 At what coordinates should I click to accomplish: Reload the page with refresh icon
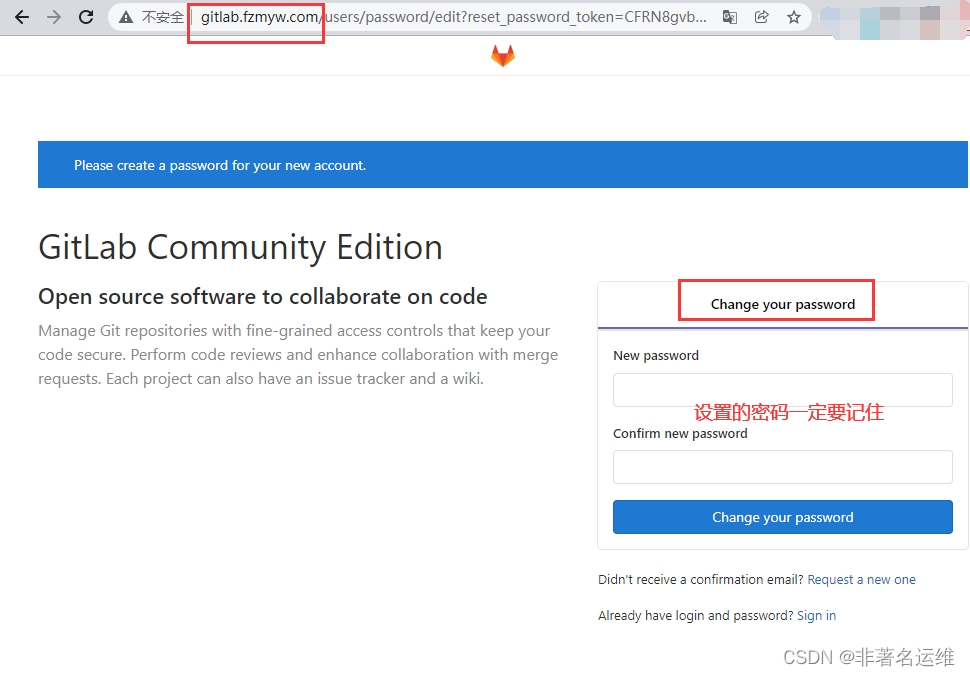pos(86,17)
